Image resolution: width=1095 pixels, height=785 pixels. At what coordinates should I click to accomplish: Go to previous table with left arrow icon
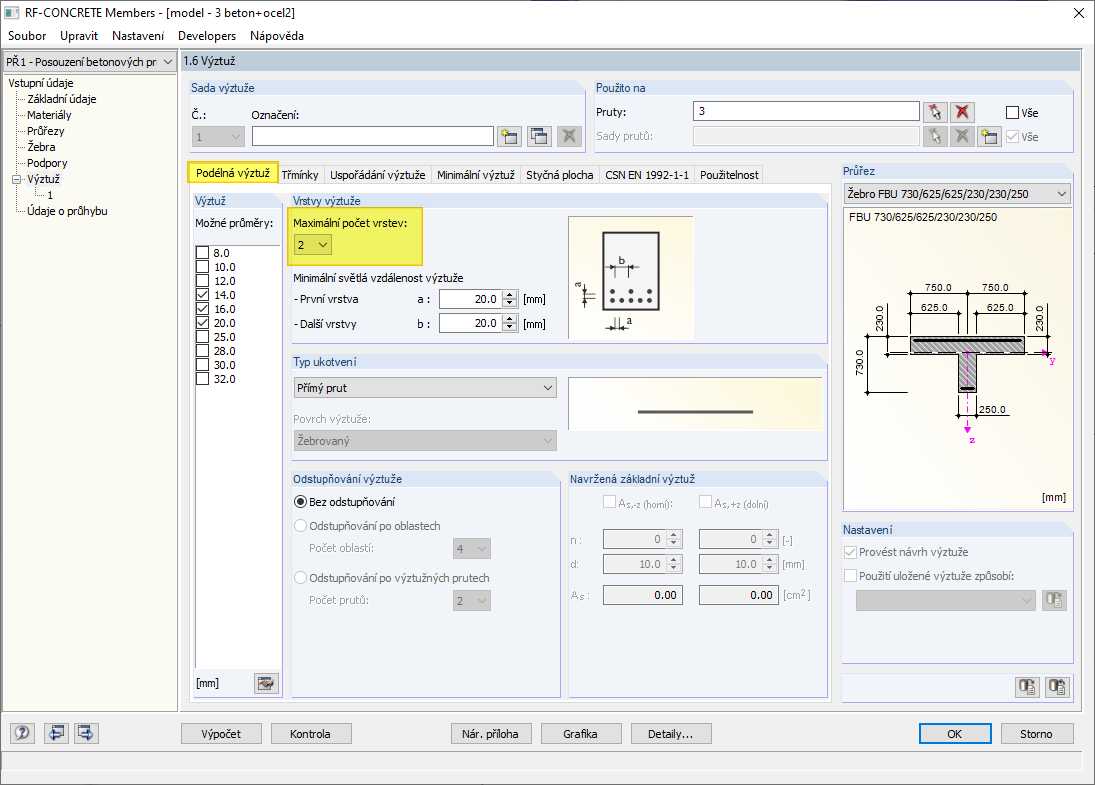pos(56,733)
